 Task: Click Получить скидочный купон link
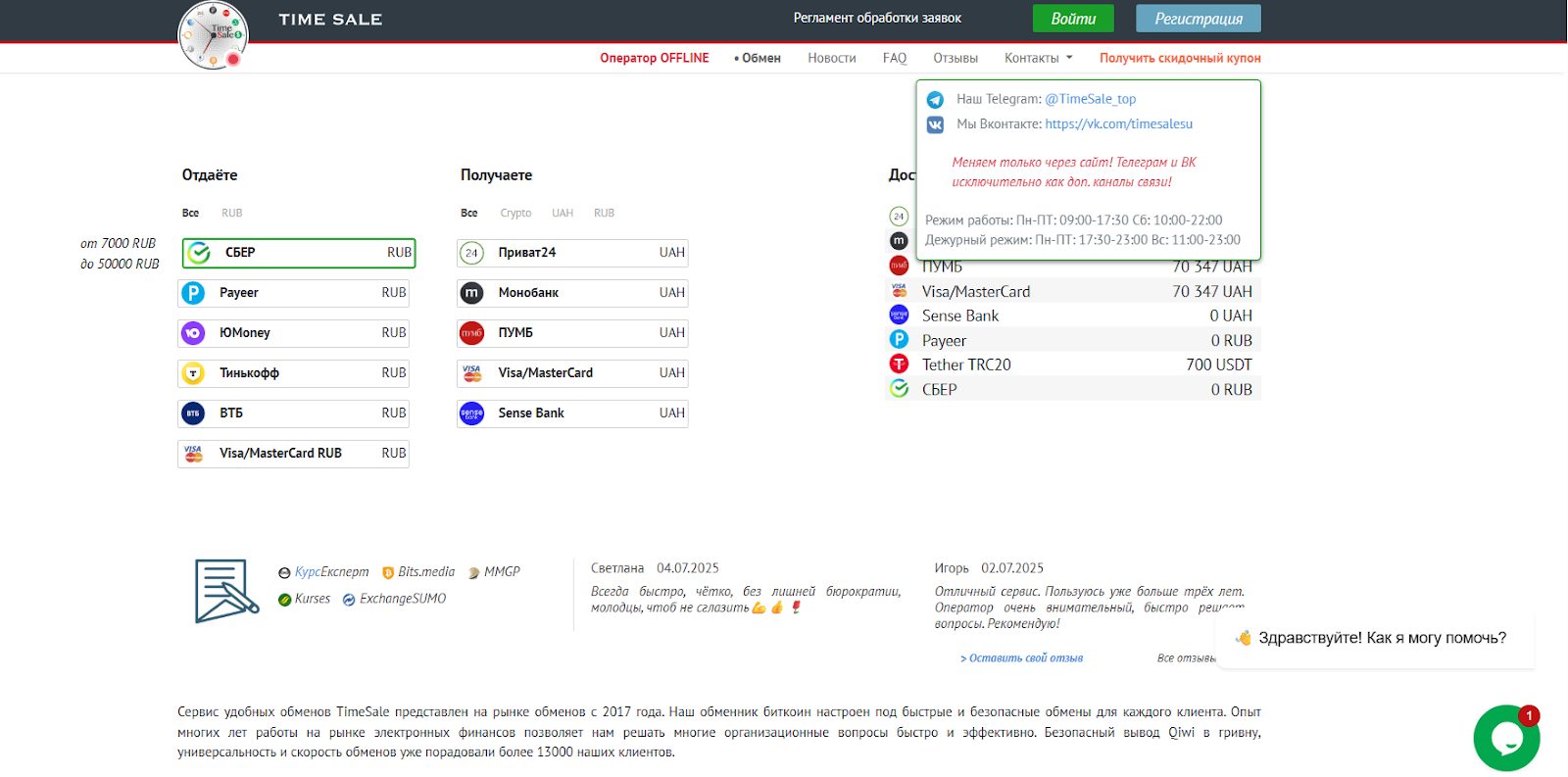point(1180,59)
